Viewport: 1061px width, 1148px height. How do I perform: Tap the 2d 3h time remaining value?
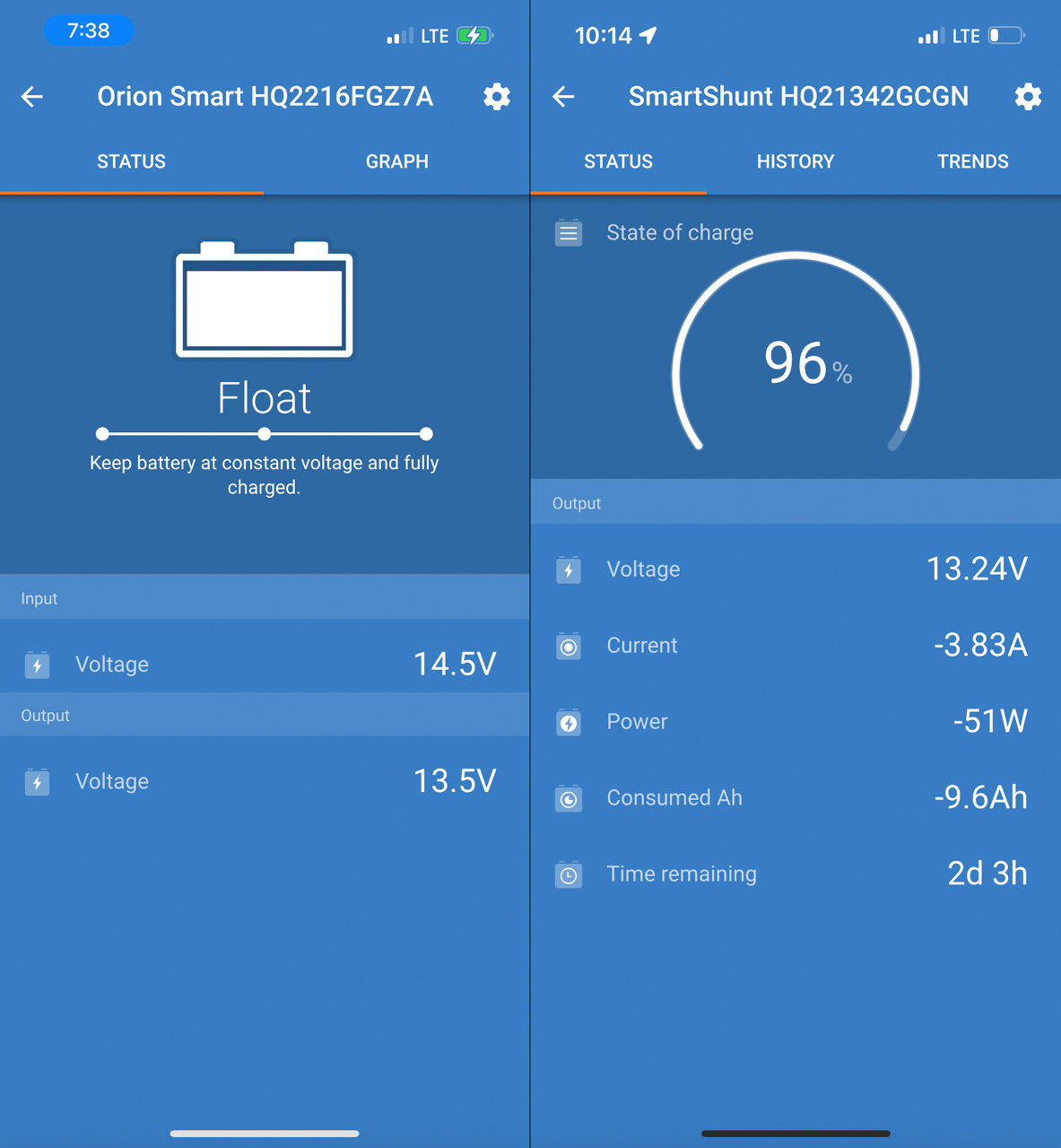pyautogui.click(x=987, y=874)
